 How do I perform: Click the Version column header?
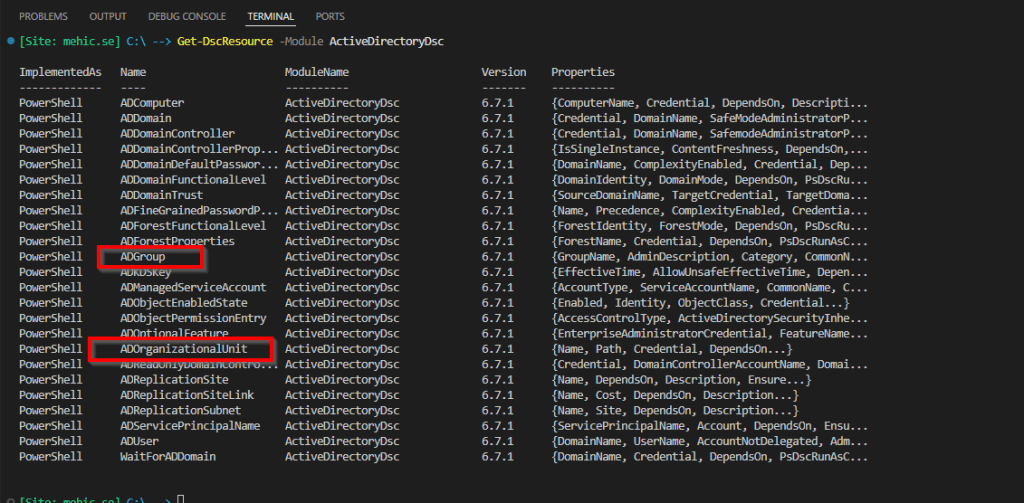click(503, 73)
